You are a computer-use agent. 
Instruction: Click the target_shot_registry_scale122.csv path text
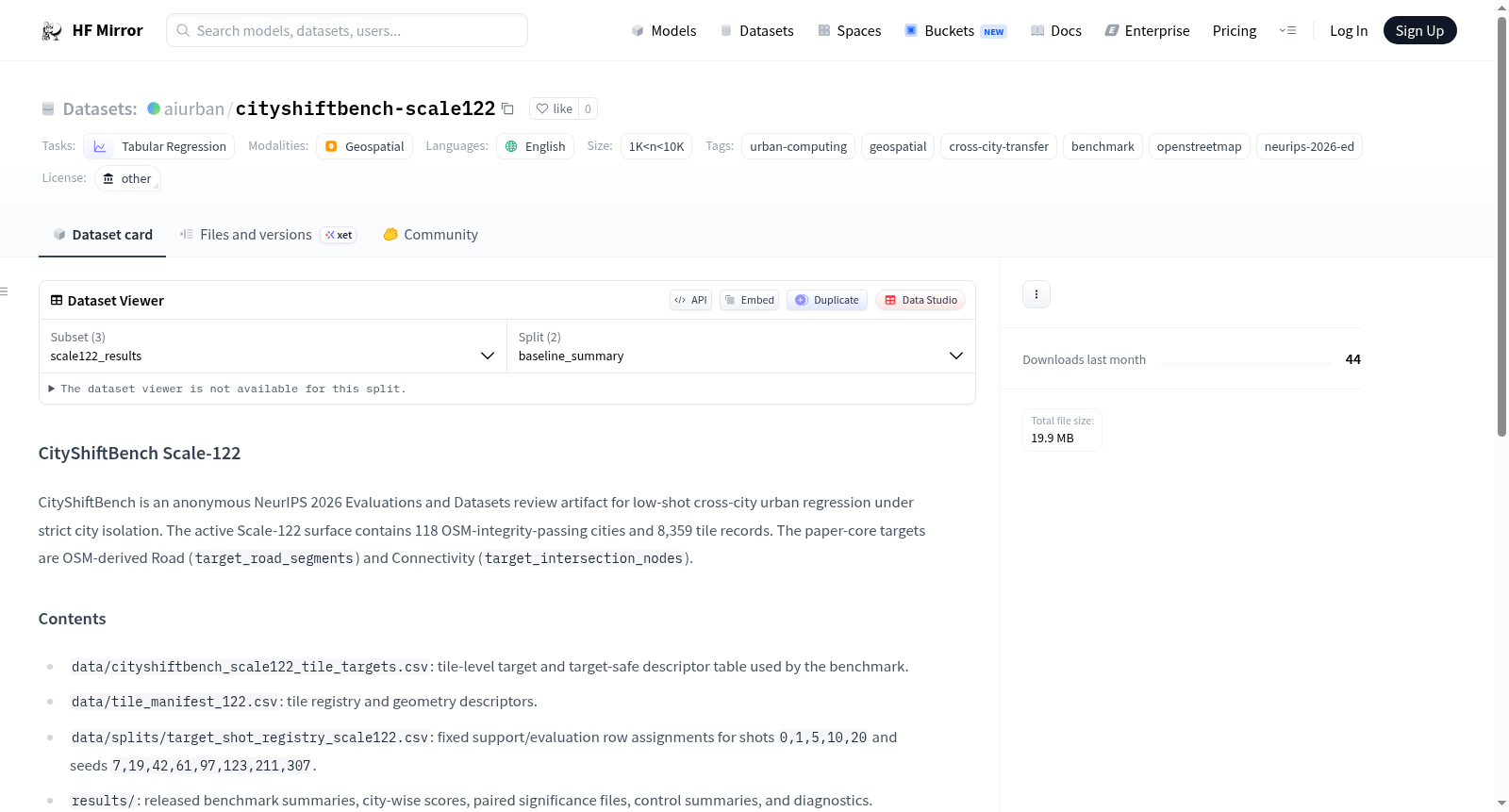point(250,737)
